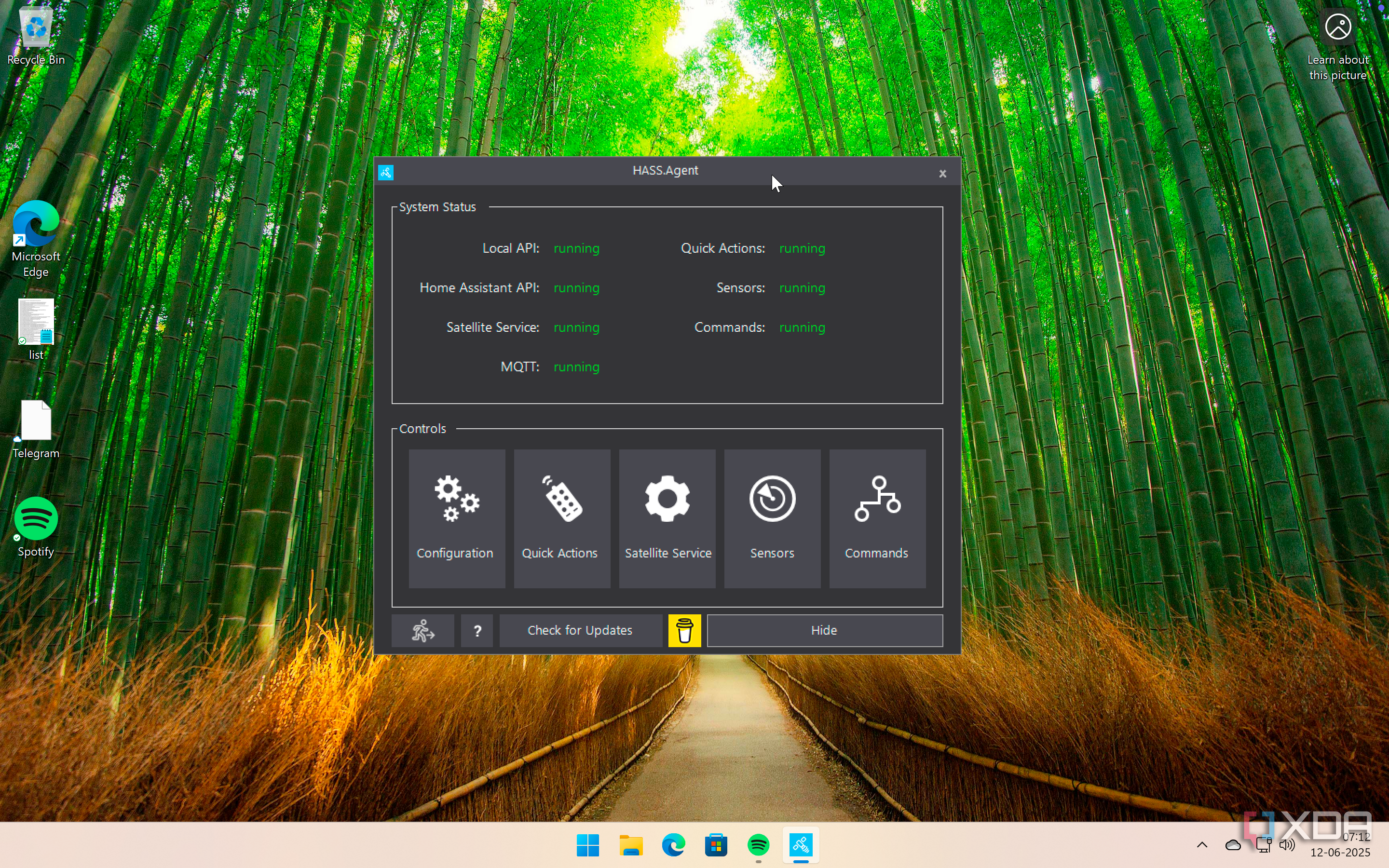The image size is (1389, 868).
Task: Select the Recycle Bin desktop icon
Action: (36, 36)
